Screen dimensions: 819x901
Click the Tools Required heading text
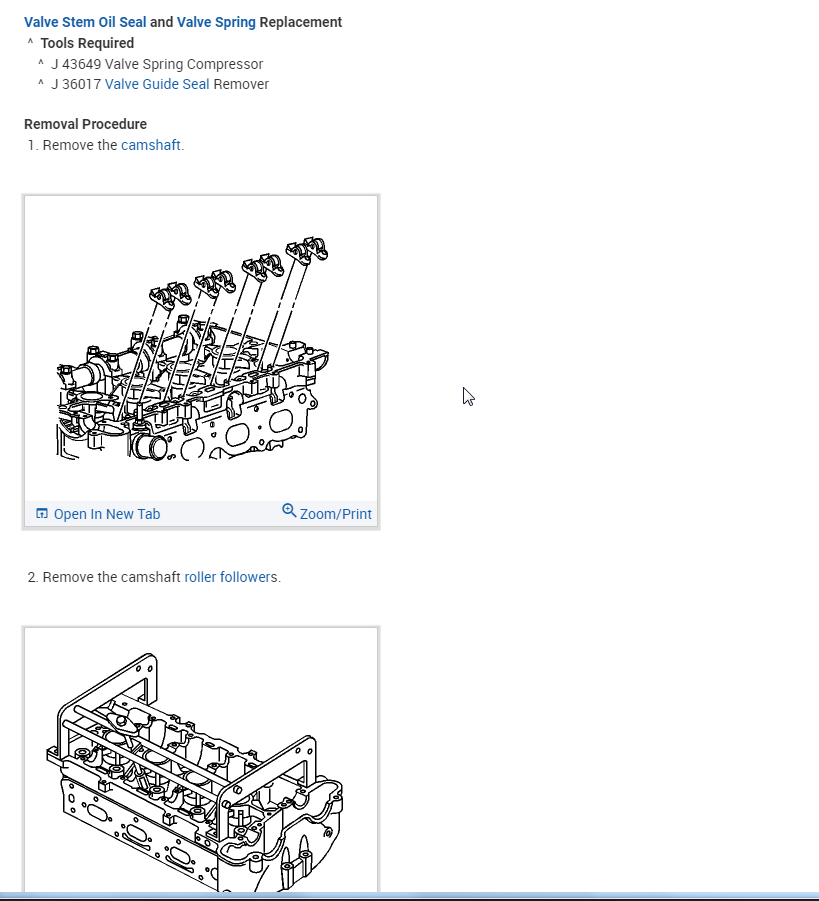pyautogui.click(x=87, y=44)
